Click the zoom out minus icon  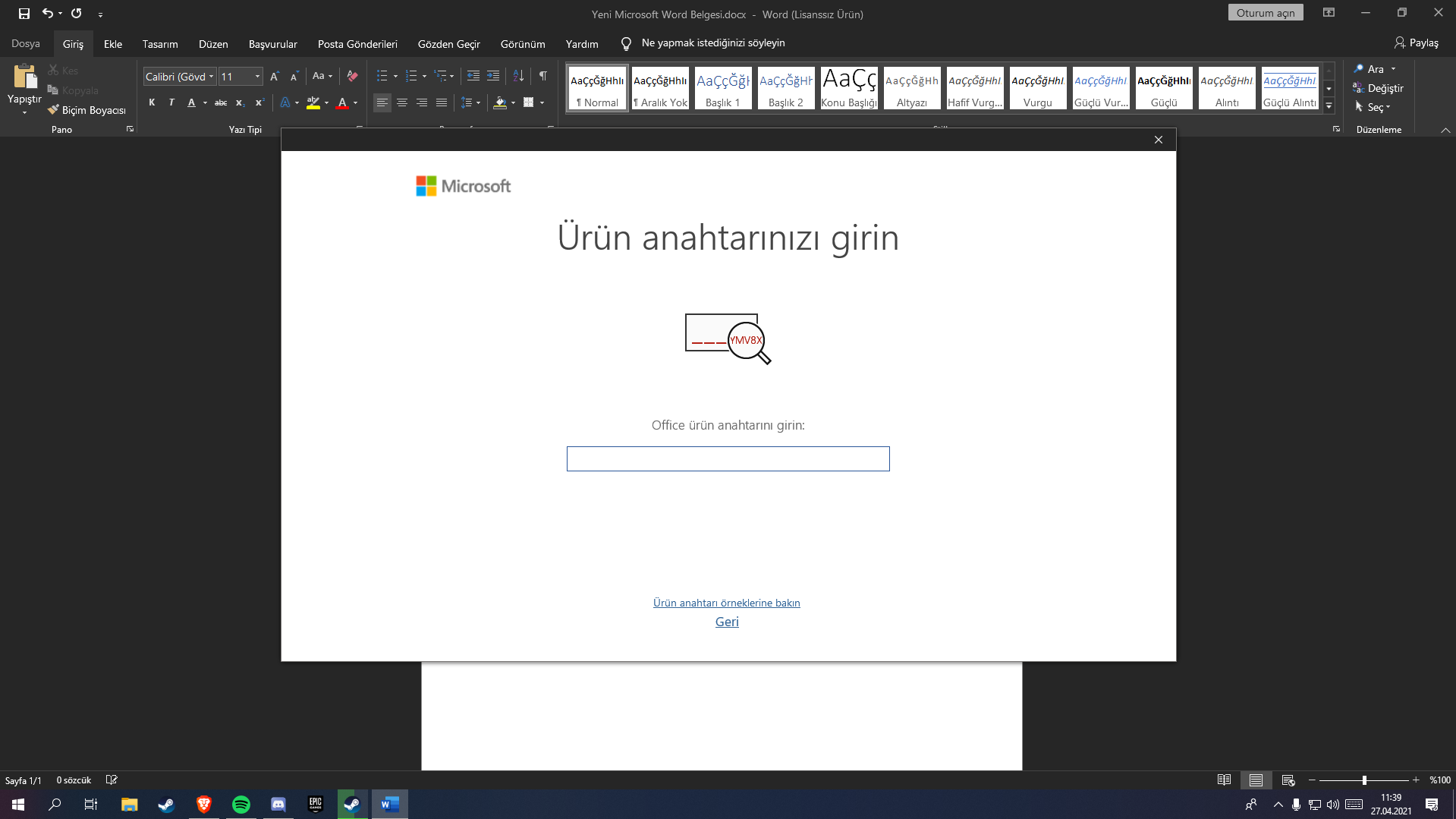pyautogui.click(x=1312, y=780)
